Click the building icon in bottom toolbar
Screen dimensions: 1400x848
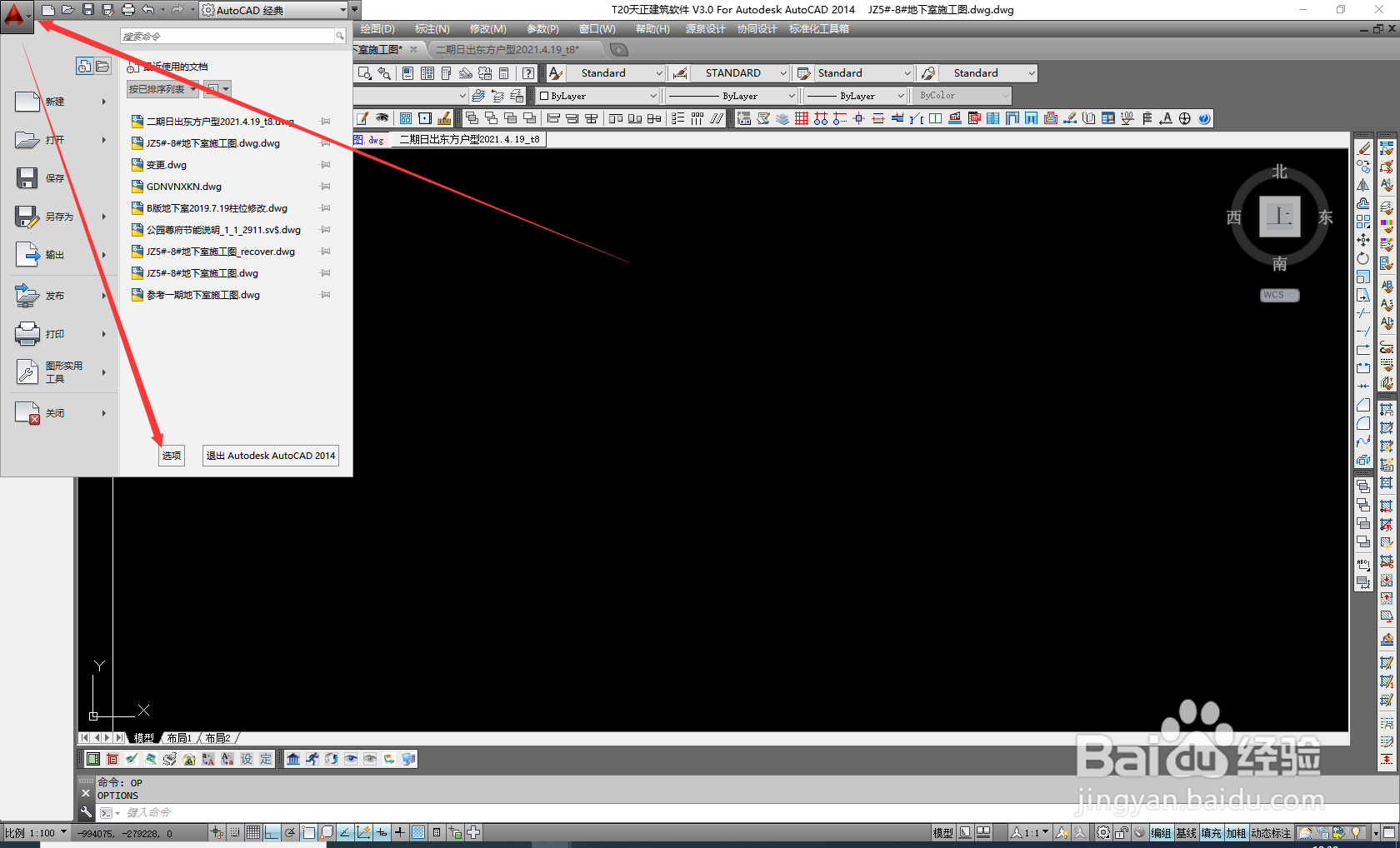coord(293,759)
